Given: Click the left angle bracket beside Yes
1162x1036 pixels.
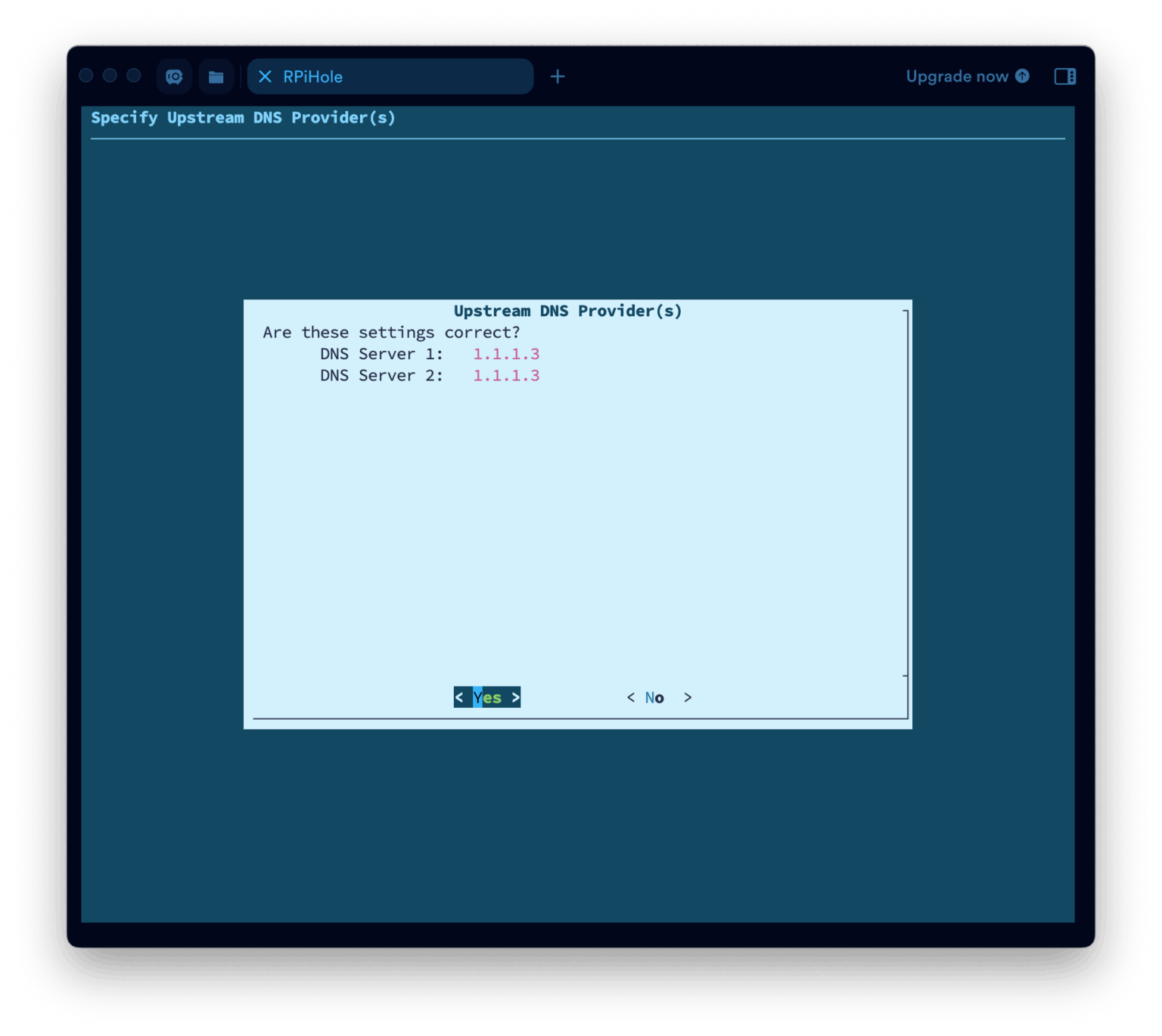Looking at the screenshot, I should click(460, 697).
